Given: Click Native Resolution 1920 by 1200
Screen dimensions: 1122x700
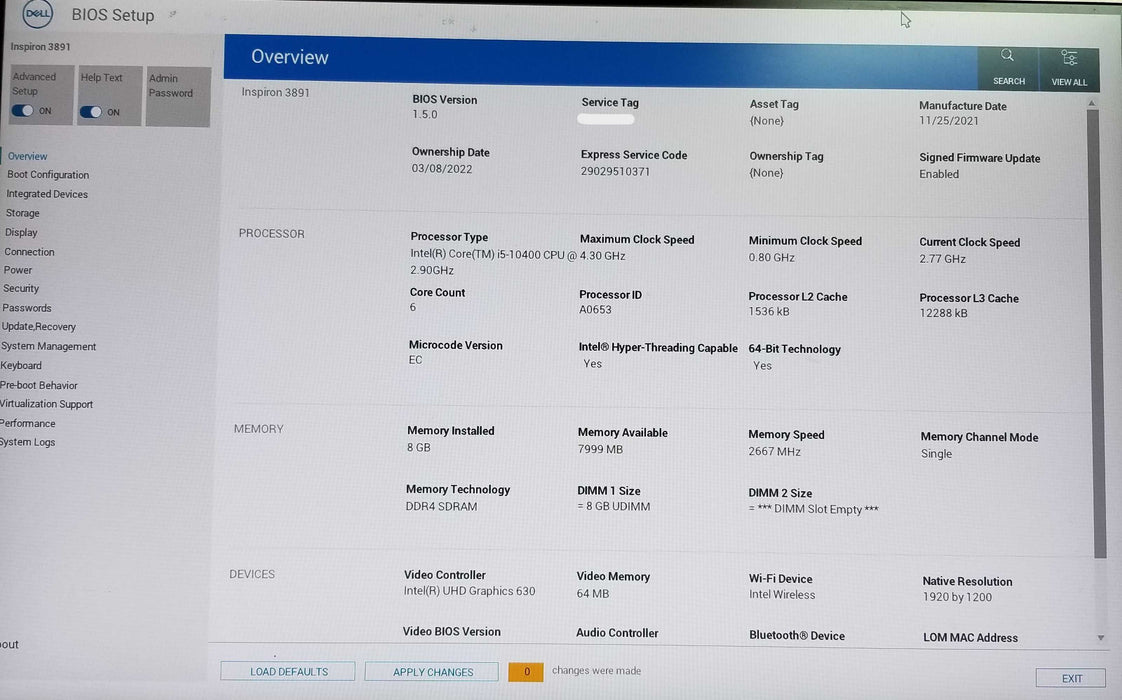Looking at the screenshot, I should pyautogui.click(x=957, y=598).
